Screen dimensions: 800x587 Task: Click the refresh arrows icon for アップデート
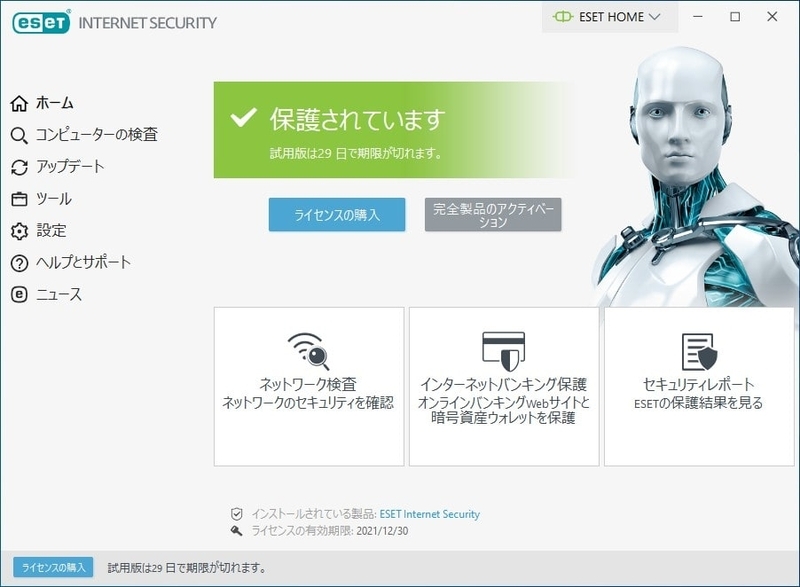coord(19,167)
